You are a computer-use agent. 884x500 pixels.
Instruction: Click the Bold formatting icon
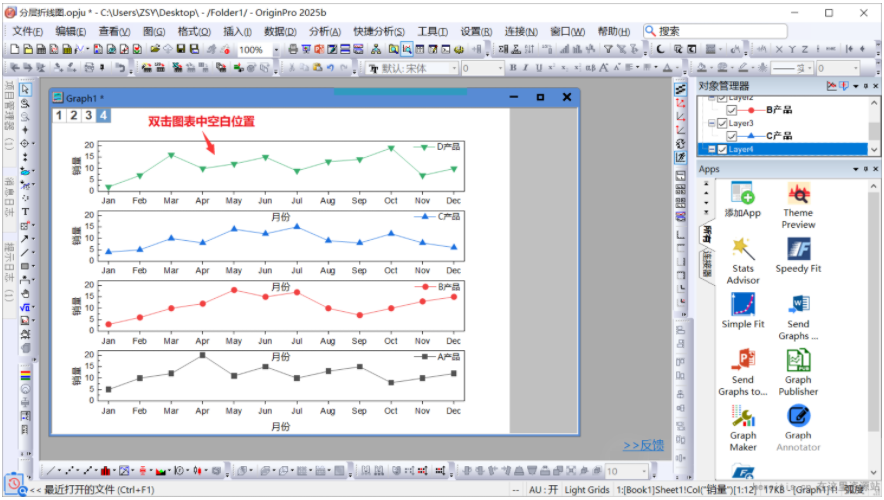[x=513, y=68]
